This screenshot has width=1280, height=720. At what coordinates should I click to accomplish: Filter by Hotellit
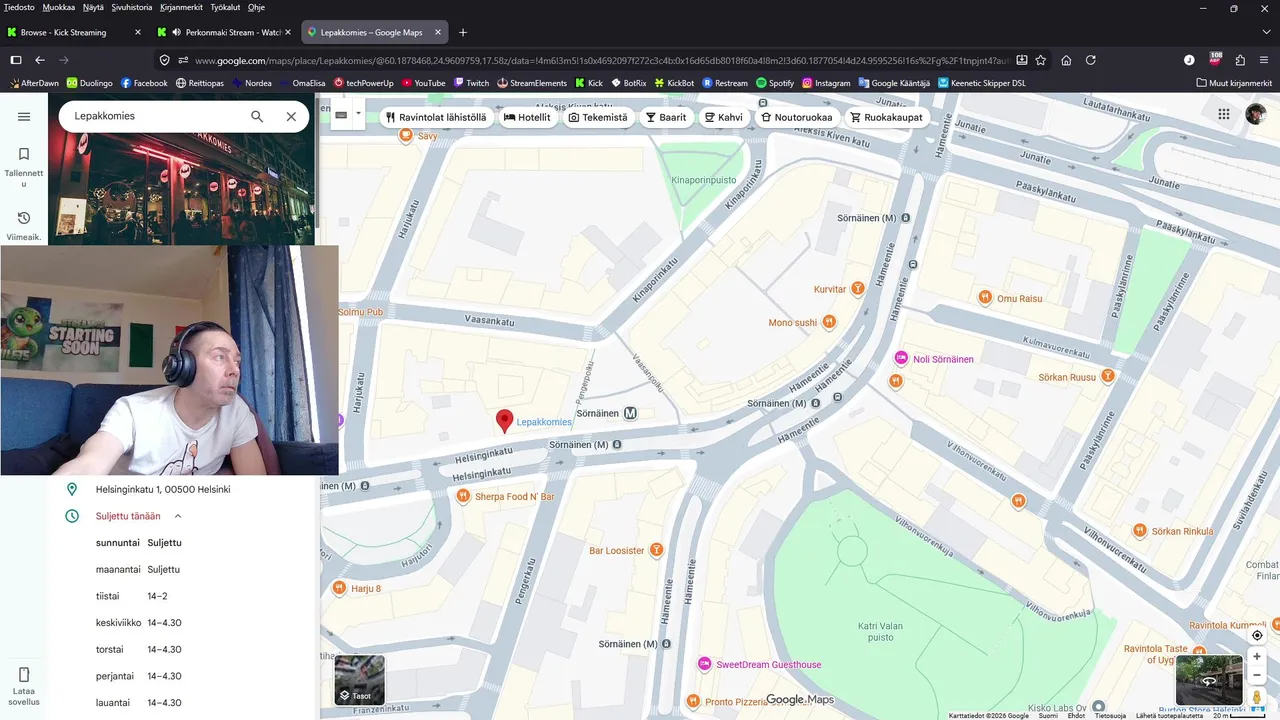(x=527, y=117)
